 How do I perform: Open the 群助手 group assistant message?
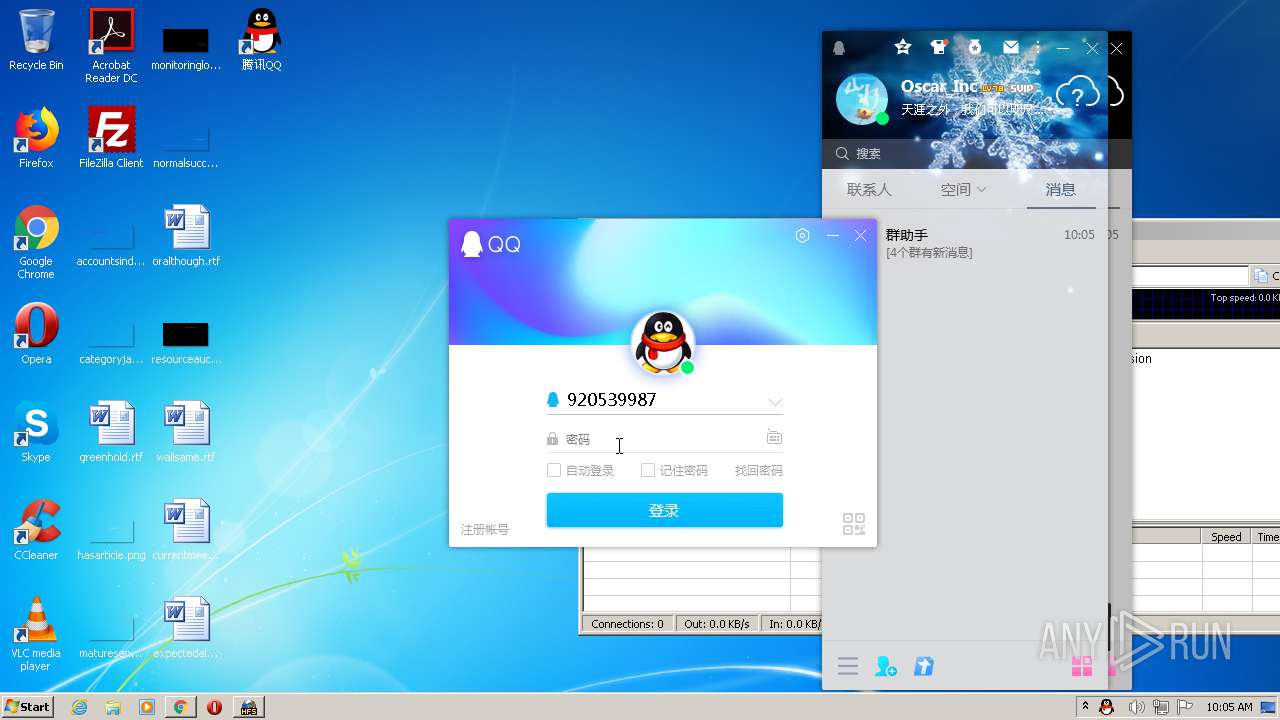pos(964,243)
